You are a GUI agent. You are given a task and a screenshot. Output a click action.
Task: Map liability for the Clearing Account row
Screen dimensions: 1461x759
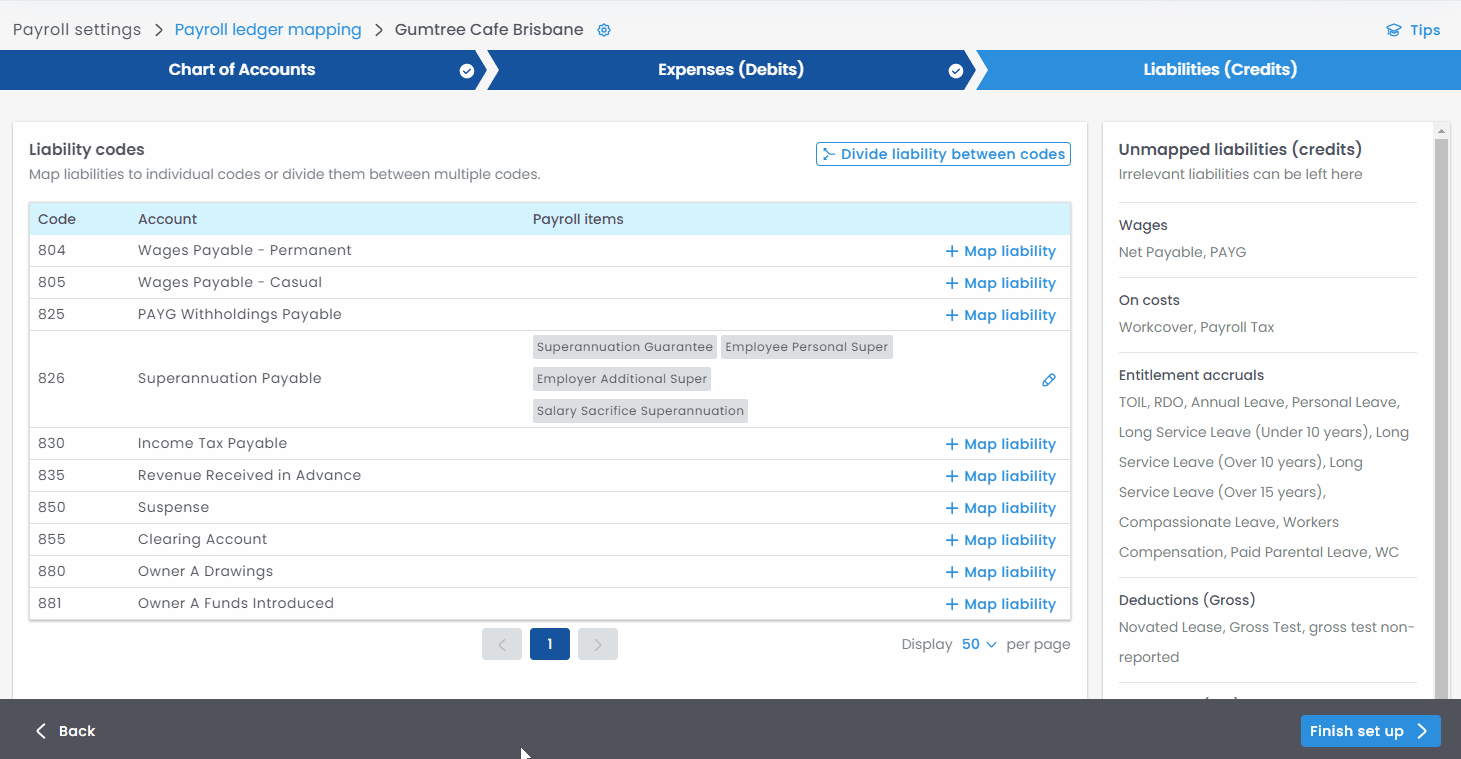(x=1000, y=540)
